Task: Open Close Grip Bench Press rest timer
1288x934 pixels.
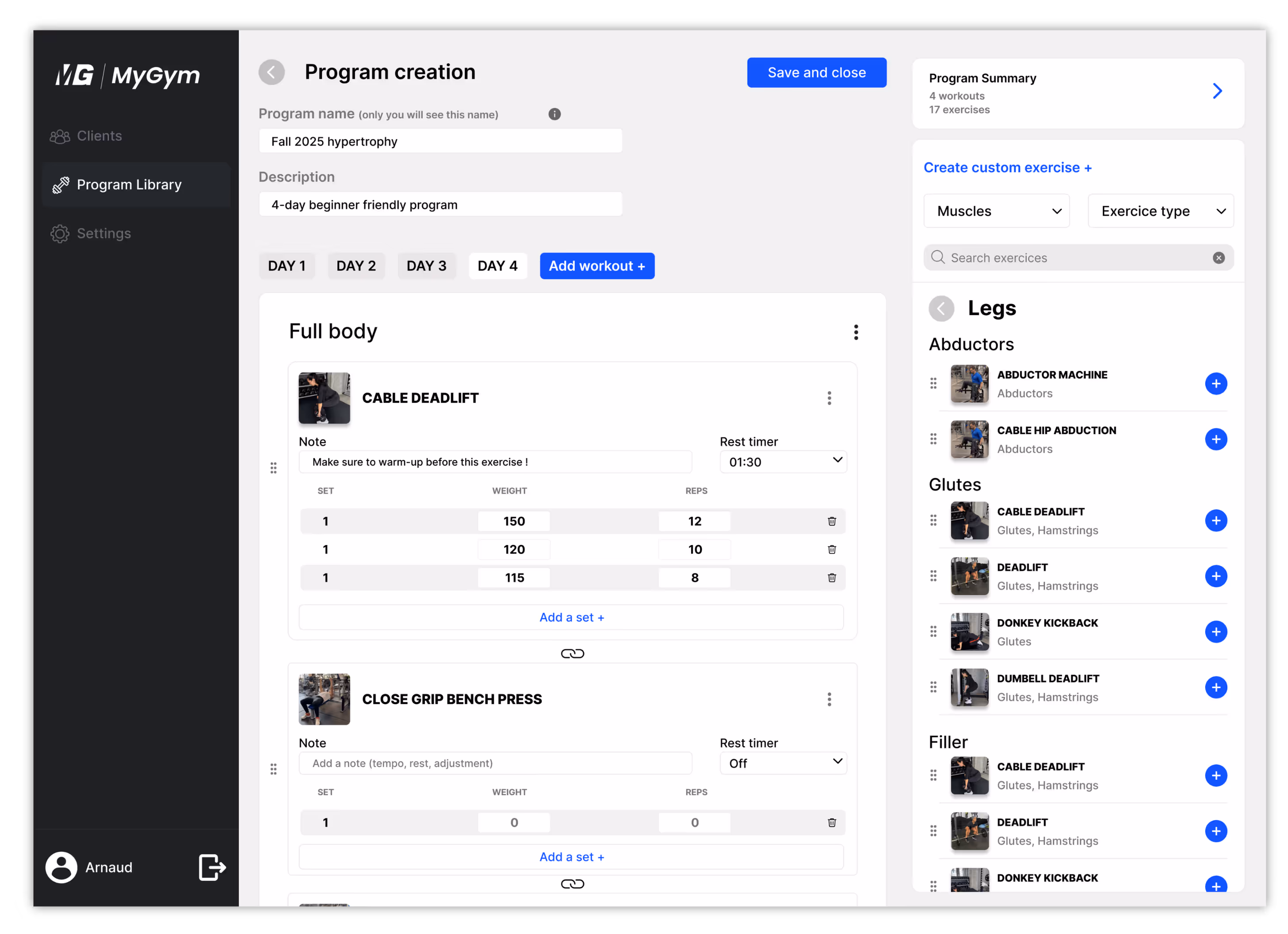Action: pos(783,763)
